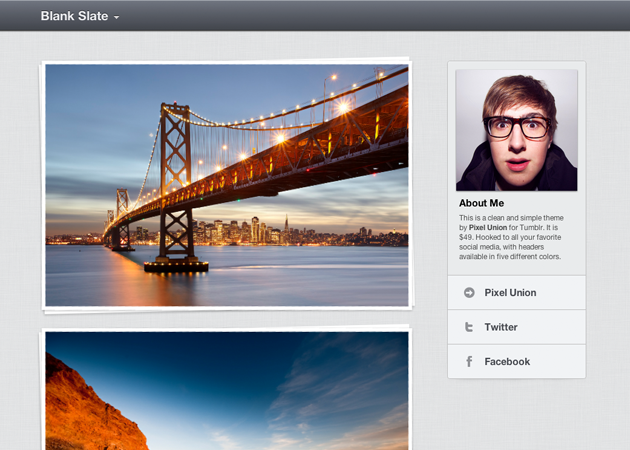This screenshot has width=630, height=450.
Task: Click the Facebook f icon
Action: pyautogui.click(x=469, y=362)
